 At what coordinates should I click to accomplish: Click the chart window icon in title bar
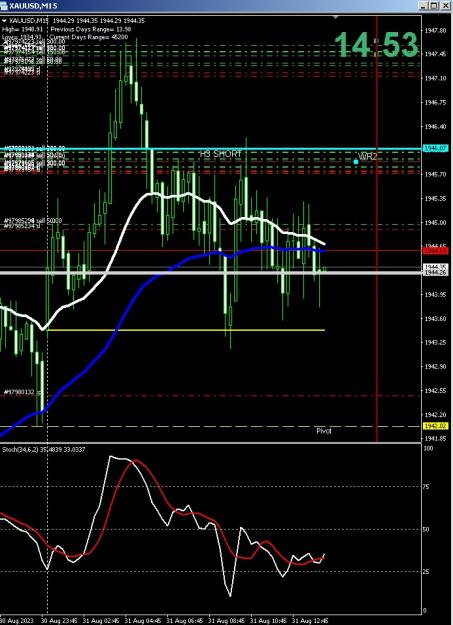(x=4, y=5)
